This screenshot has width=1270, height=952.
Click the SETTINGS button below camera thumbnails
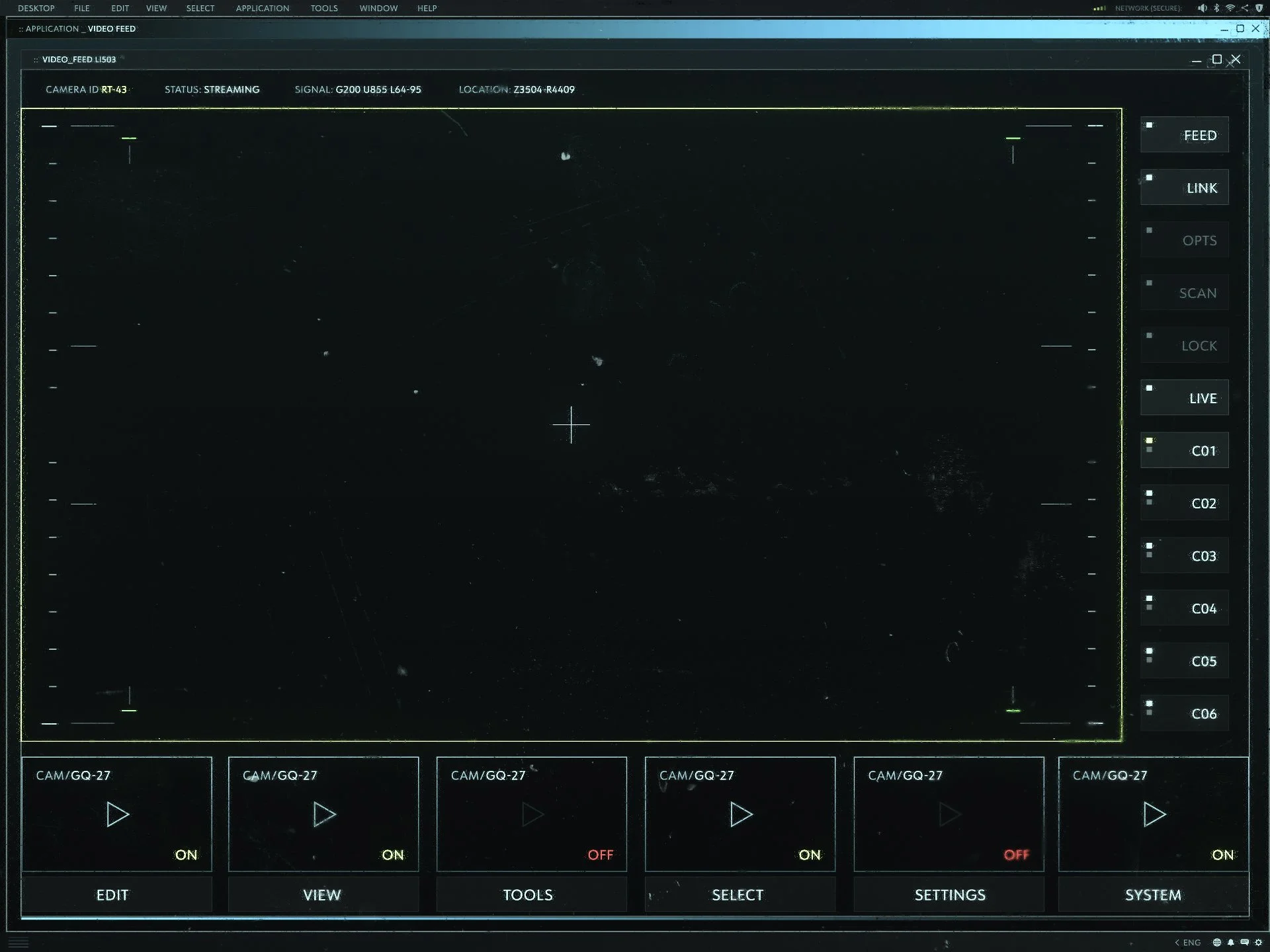pos(949,894)
